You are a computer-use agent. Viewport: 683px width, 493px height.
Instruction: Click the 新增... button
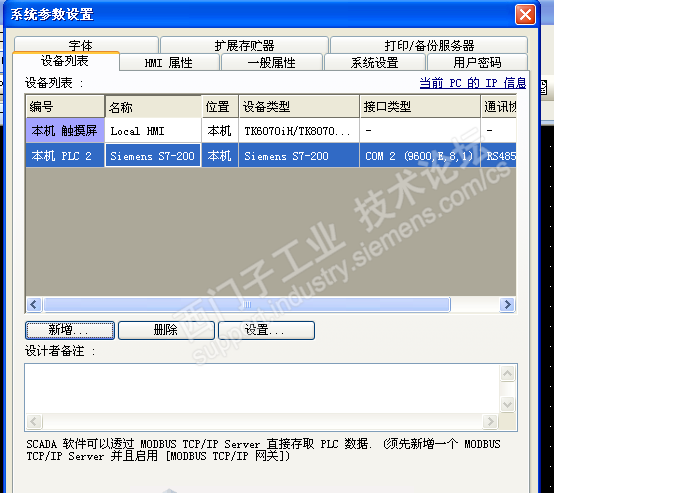click(70, 330)
